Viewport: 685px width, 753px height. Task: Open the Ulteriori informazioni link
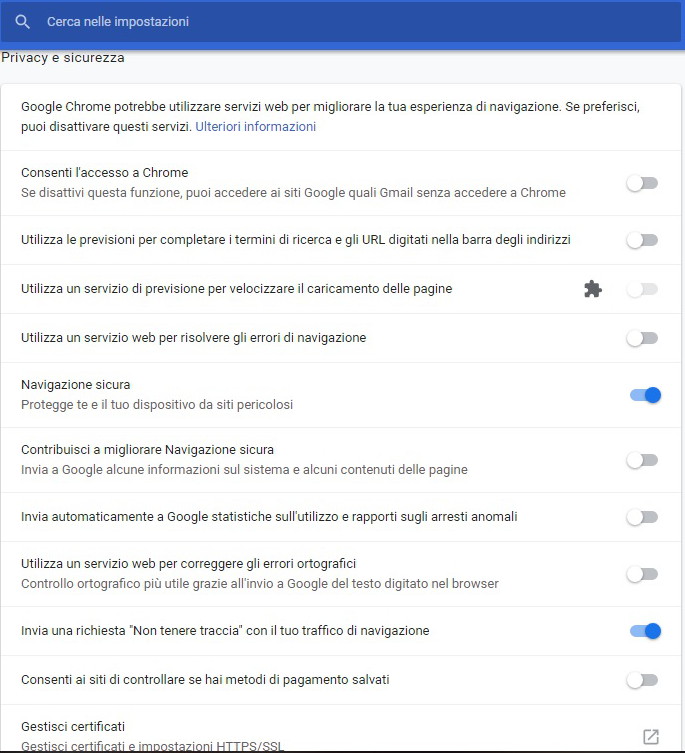click(255, 127)
